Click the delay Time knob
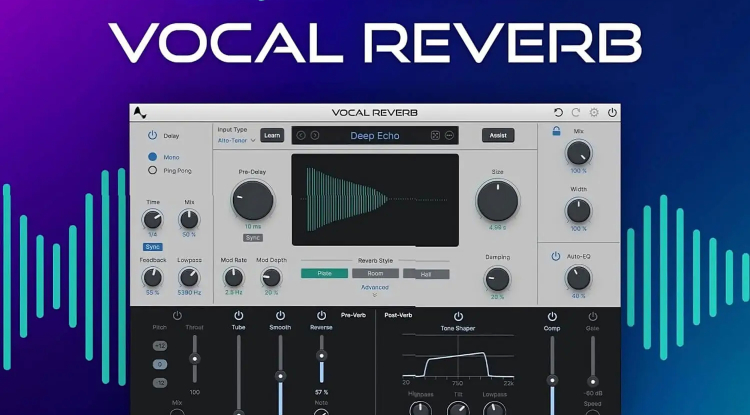The width and height of the screenshot is (750, 415). 153,219
